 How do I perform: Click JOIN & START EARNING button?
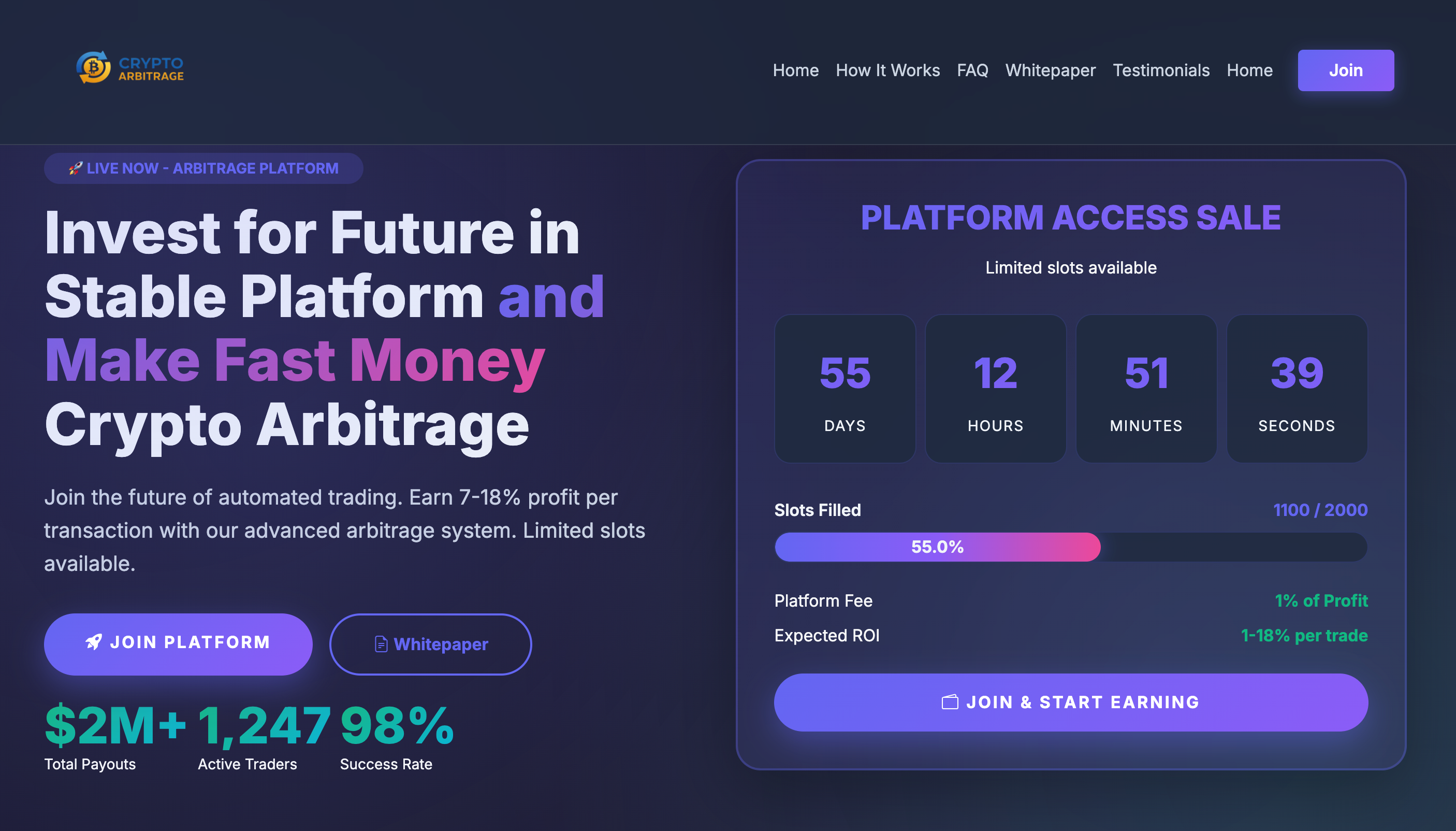1070,702
